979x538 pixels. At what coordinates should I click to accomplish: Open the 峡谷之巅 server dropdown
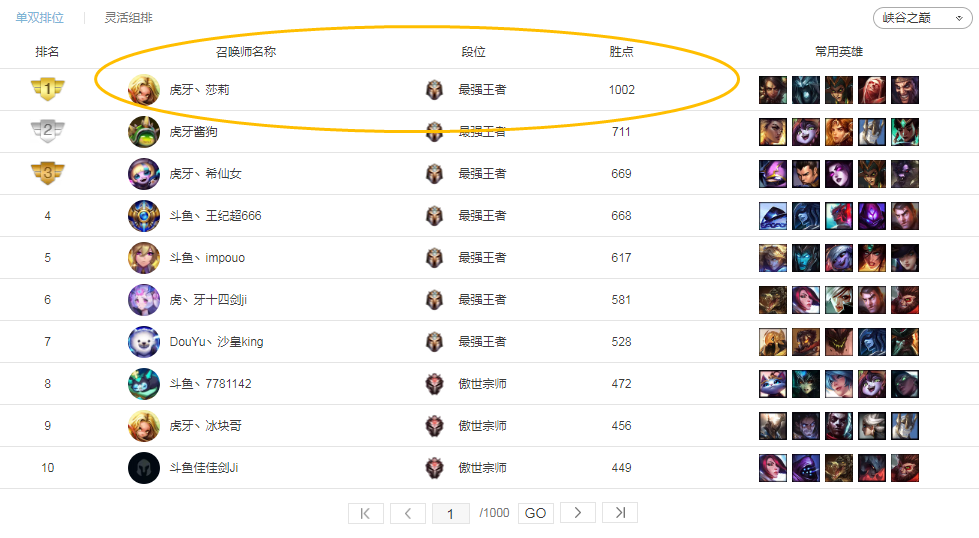(x=922, y=18)
